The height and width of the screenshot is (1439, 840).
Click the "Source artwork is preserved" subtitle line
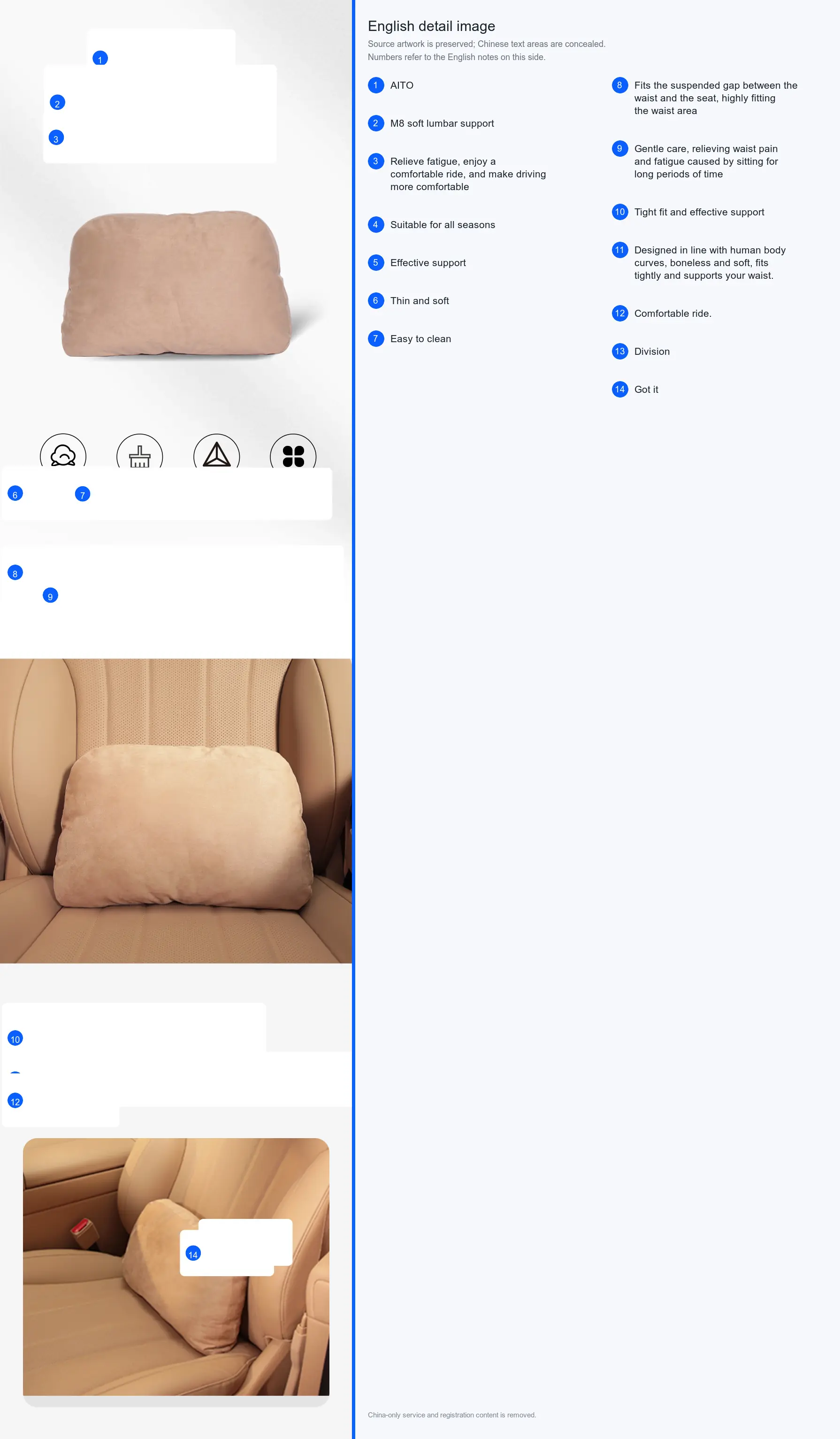coord(487,44)
